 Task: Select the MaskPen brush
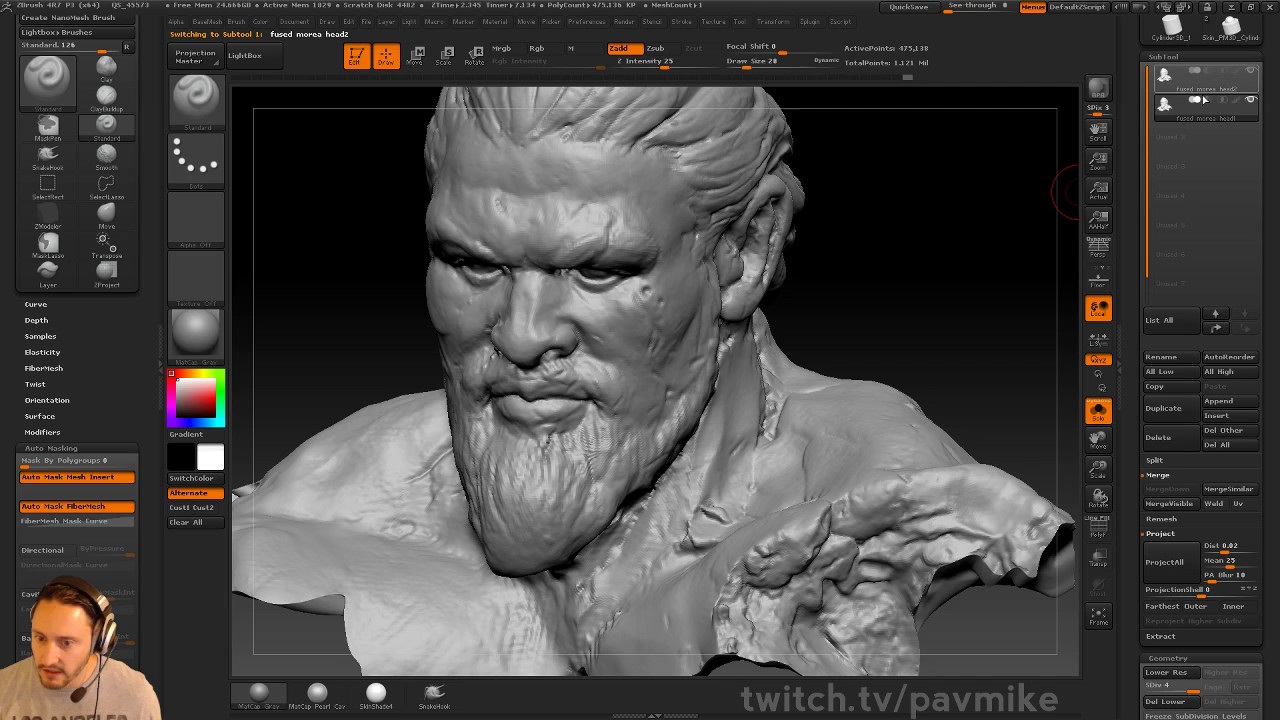click(x=47, y=127)
